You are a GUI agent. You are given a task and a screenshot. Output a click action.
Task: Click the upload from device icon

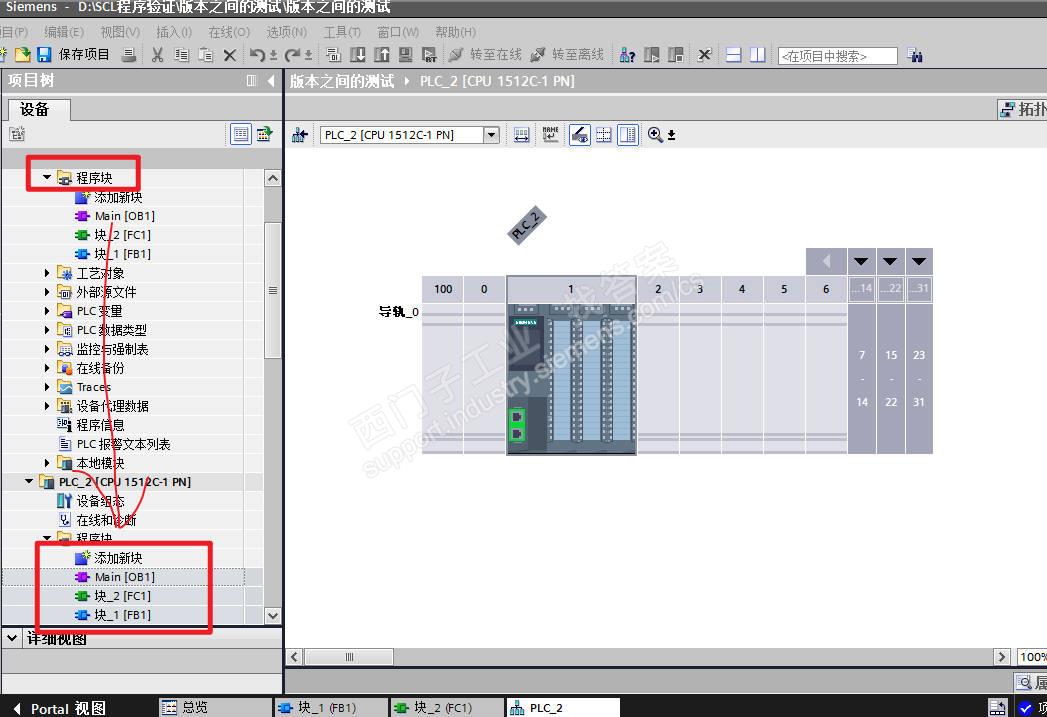pyautogui.click(x=382, y=55)
